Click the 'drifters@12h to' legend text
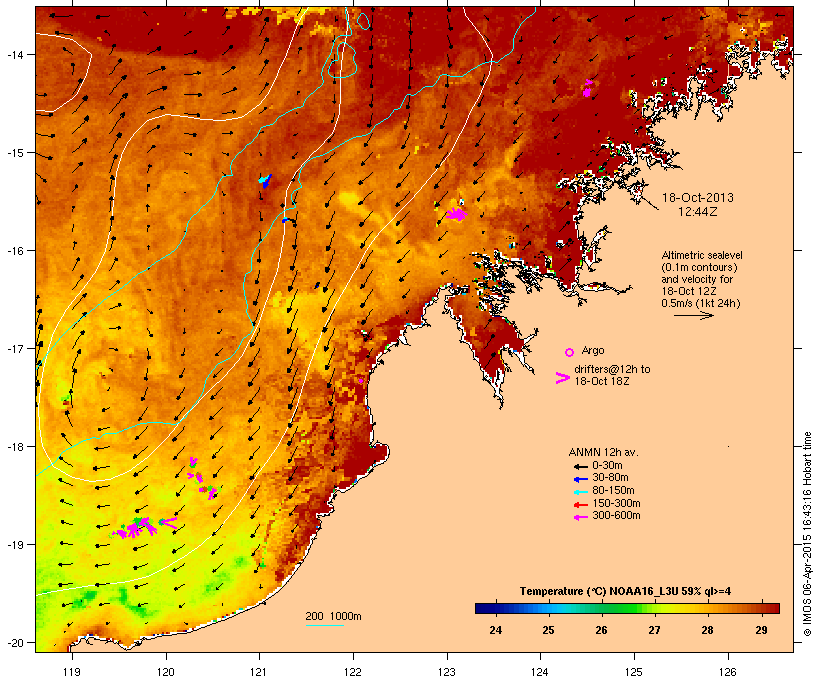The width and height of the screenshot is (820, 680). [612, 369]
